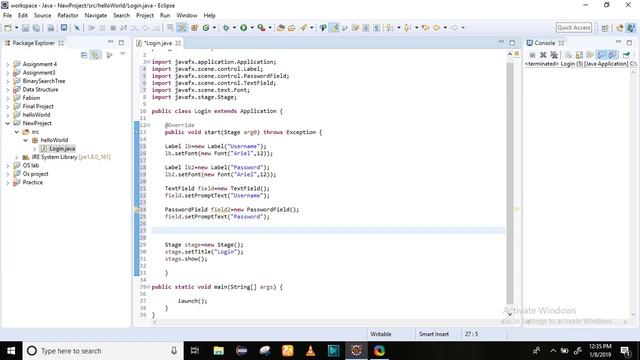Select the Login.java editor tab
The width and height of the screenshot is (640, 360).
pyautogui.click(x=158, y=43)
